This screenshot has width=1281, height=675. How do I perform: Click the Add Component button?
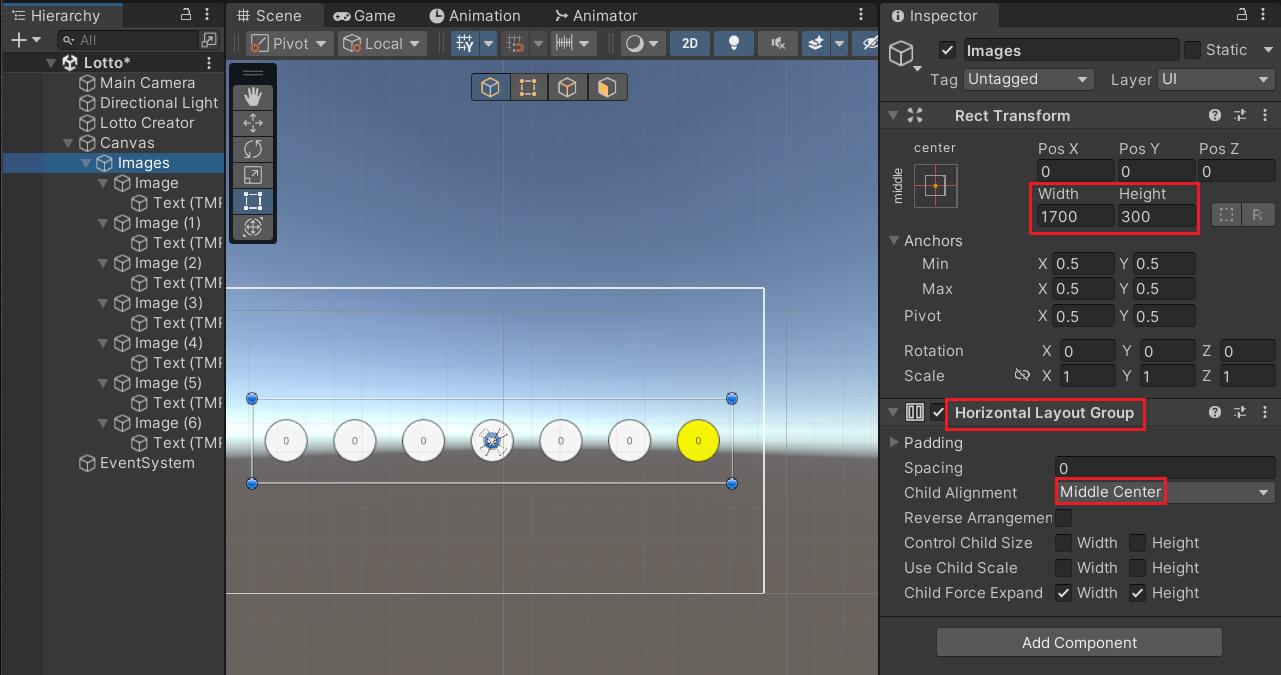pyautogui.click(x=1079, y=643)
